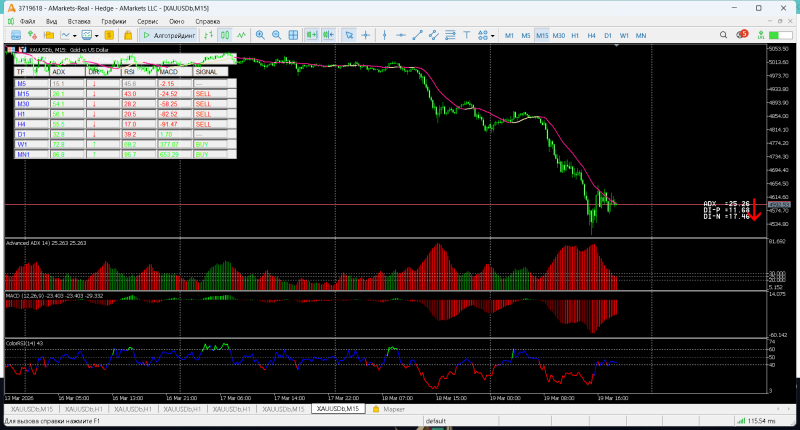The height and width of the screenshot is (430, 800).
Task: Switch to M1 timeframe
Action: 509,35
